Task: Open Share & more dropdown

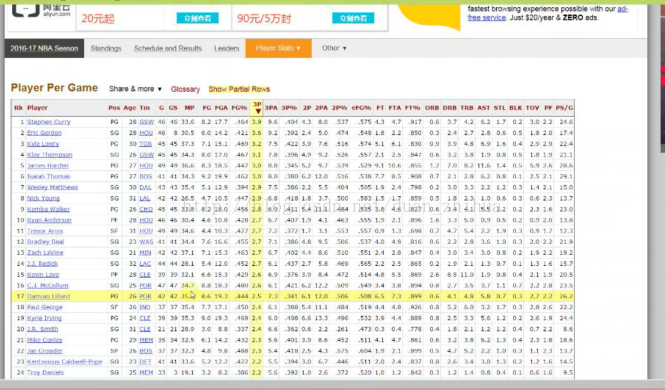Action: click(x=135, y=89)
